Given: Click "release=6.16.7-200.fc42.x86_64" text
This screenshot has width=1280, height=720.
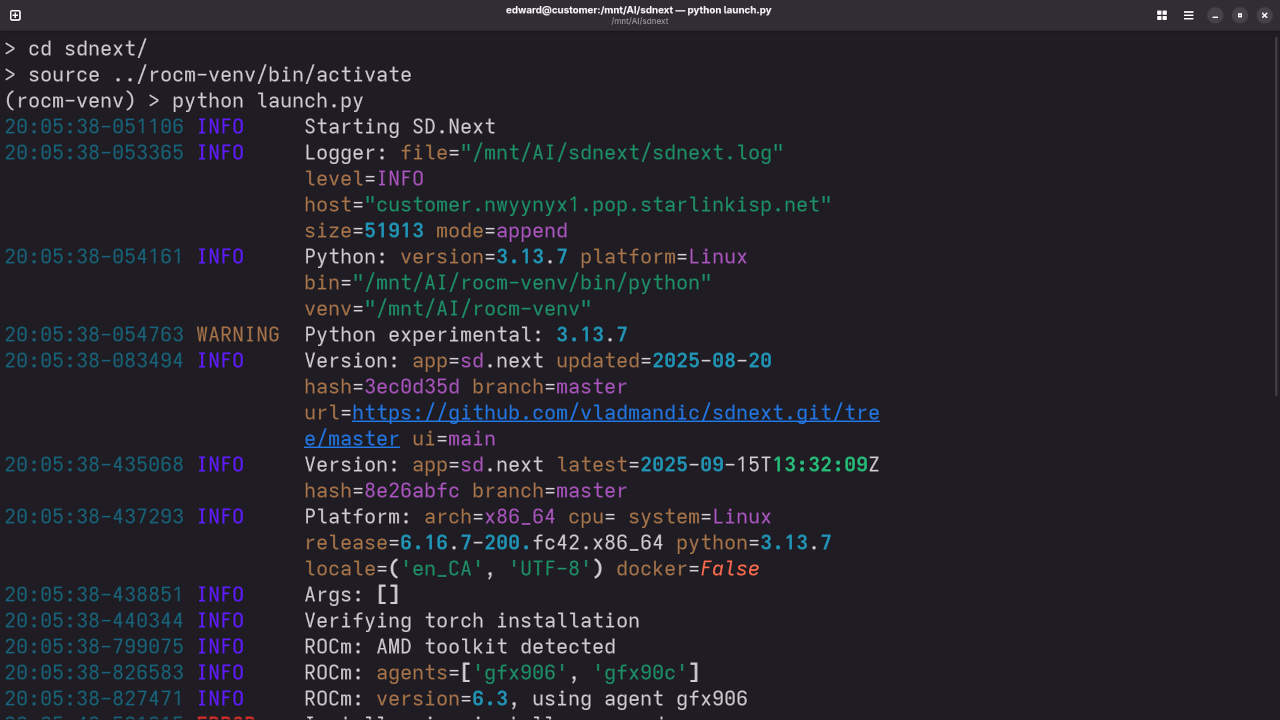Looking at the screenshot, I should tap(484, 543).
